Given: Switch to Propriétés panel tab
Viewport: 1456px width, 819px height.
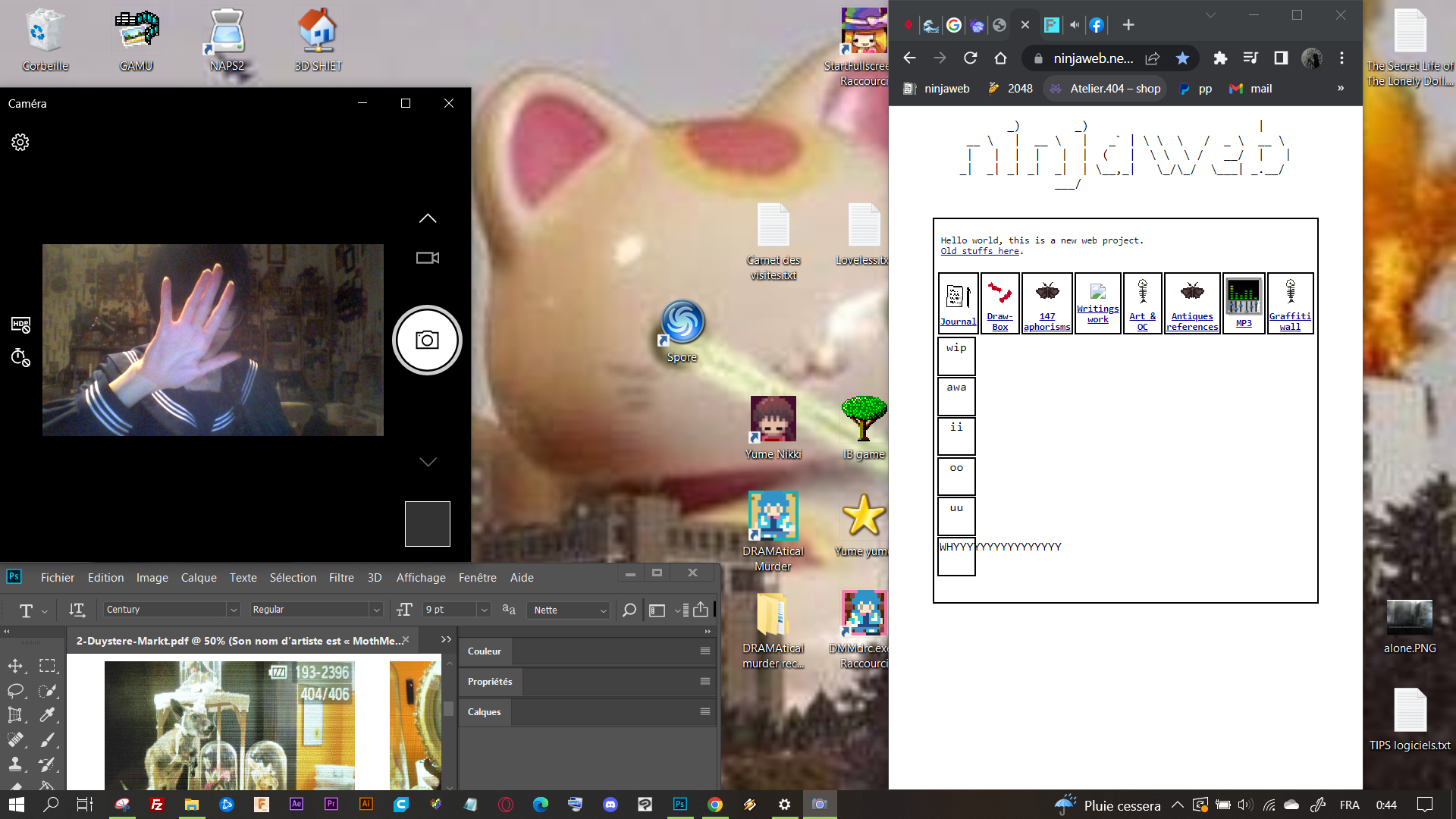Looking at the screenshot, I should point(490,682).
